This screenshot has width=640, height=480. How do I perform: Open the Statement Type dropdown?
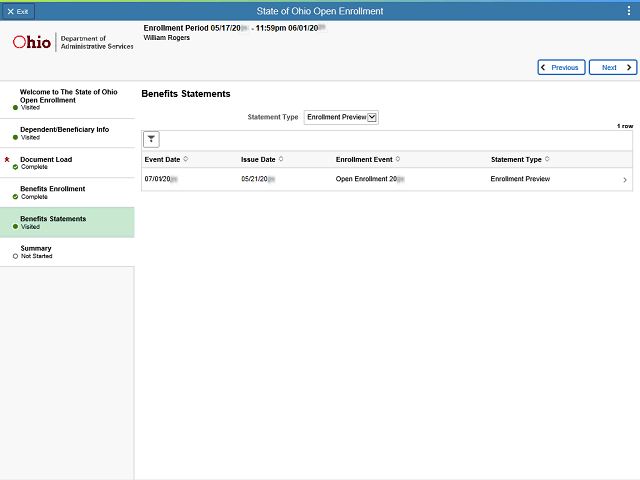(x=341, y=117)
